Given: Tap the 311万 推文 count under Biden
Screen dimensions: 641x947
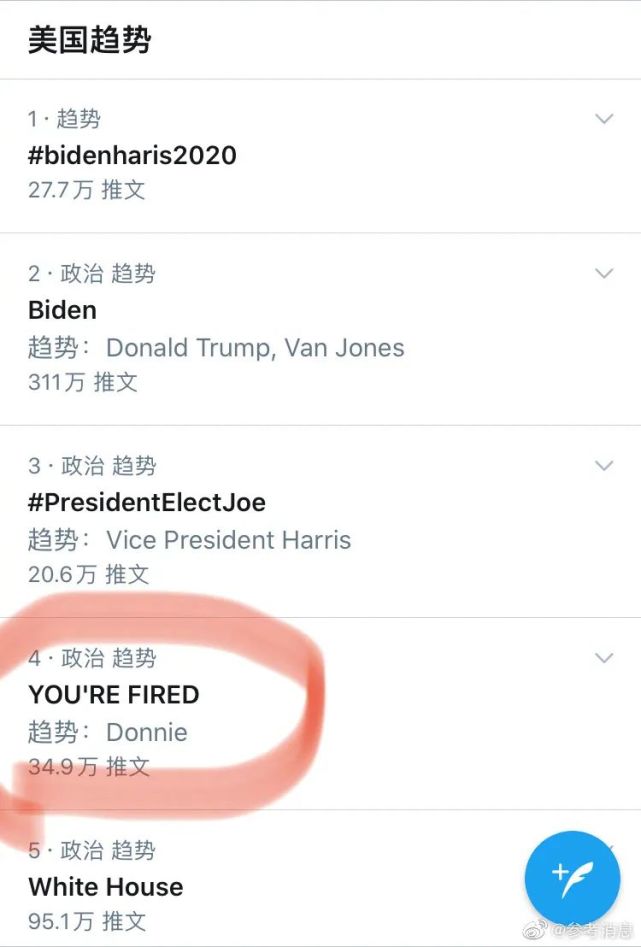Looking at the screenshot, I should 82,382.
